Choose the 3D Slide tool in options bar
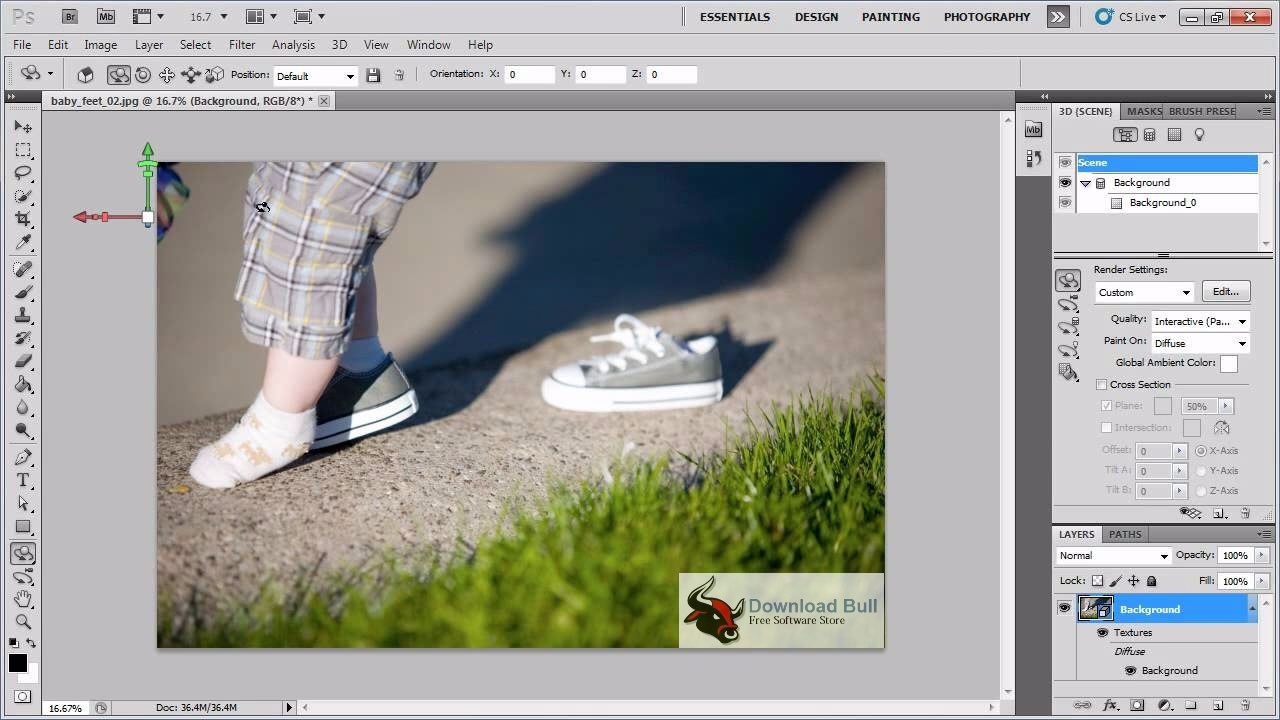The width and height of the screenshot is (1280, 720). click(190, 75)
